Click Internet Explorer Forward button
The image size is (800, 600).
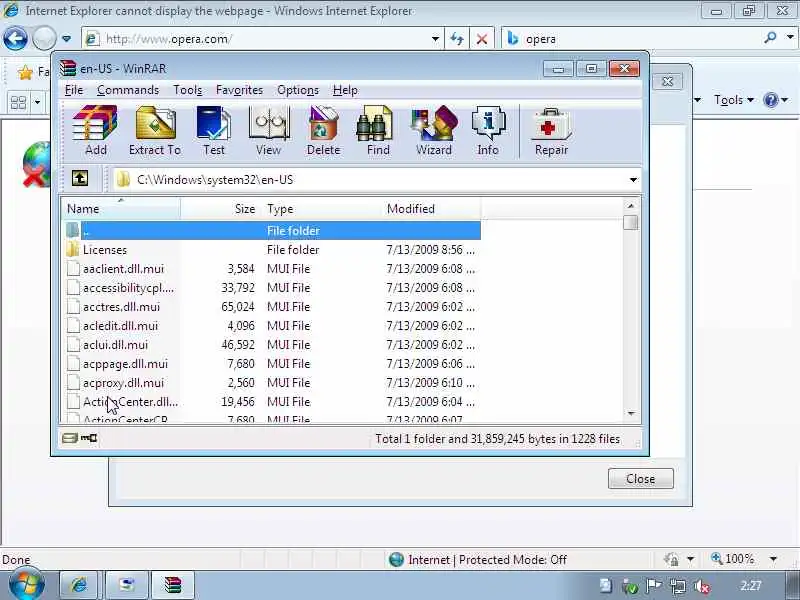coord(44,38)
